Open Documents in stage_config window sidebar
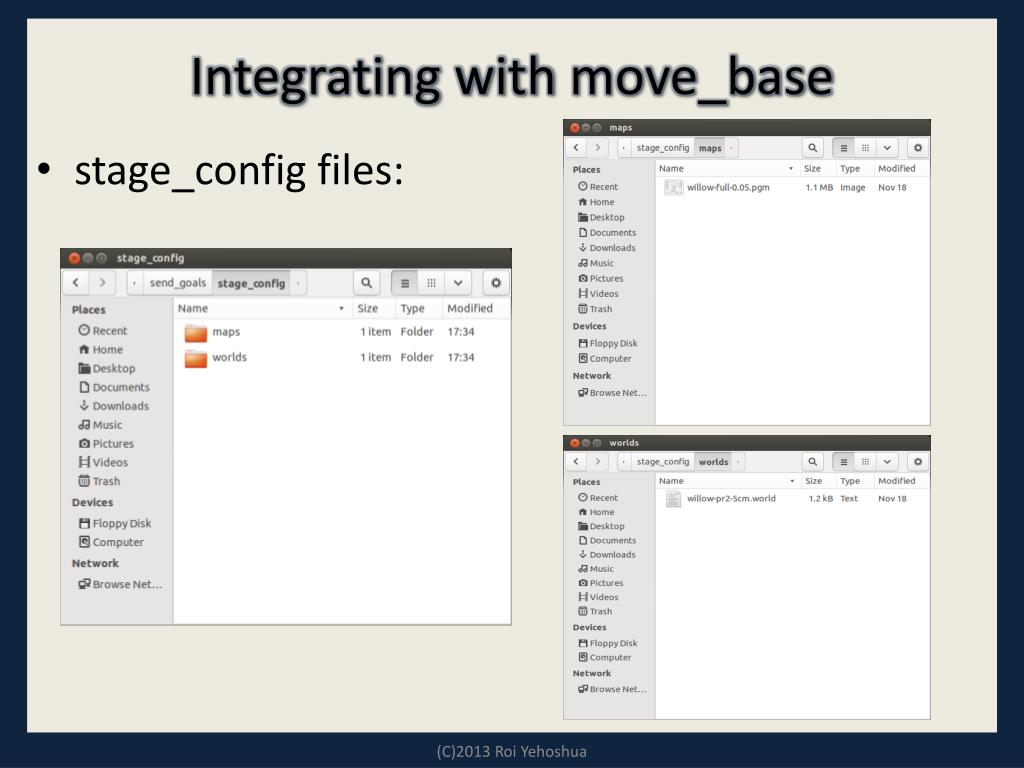This screenshot has height=768, width=1024. [114, 387]
